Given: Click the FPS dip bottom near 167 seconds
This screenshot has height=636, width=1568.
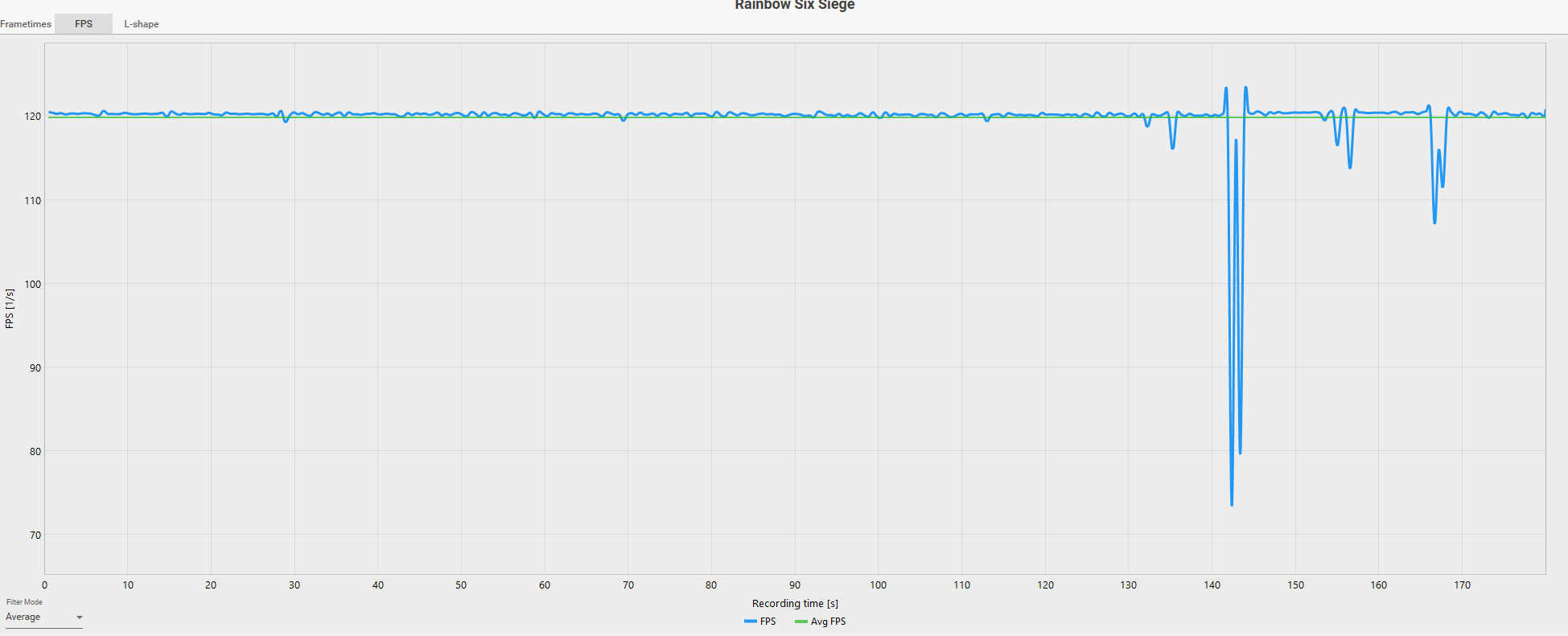Looking at the screenshot, I should (x=1434, y=222).
